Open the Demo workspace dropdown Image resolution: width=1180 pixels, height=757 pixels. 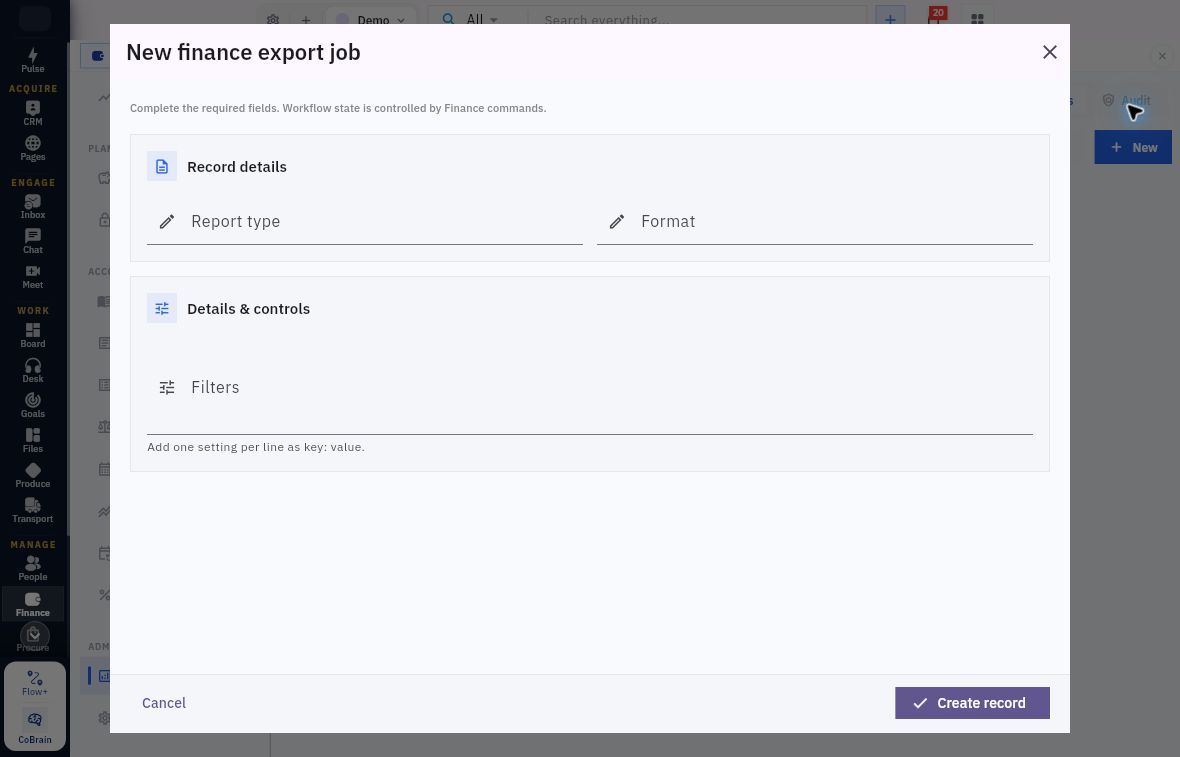coord(370,20)
